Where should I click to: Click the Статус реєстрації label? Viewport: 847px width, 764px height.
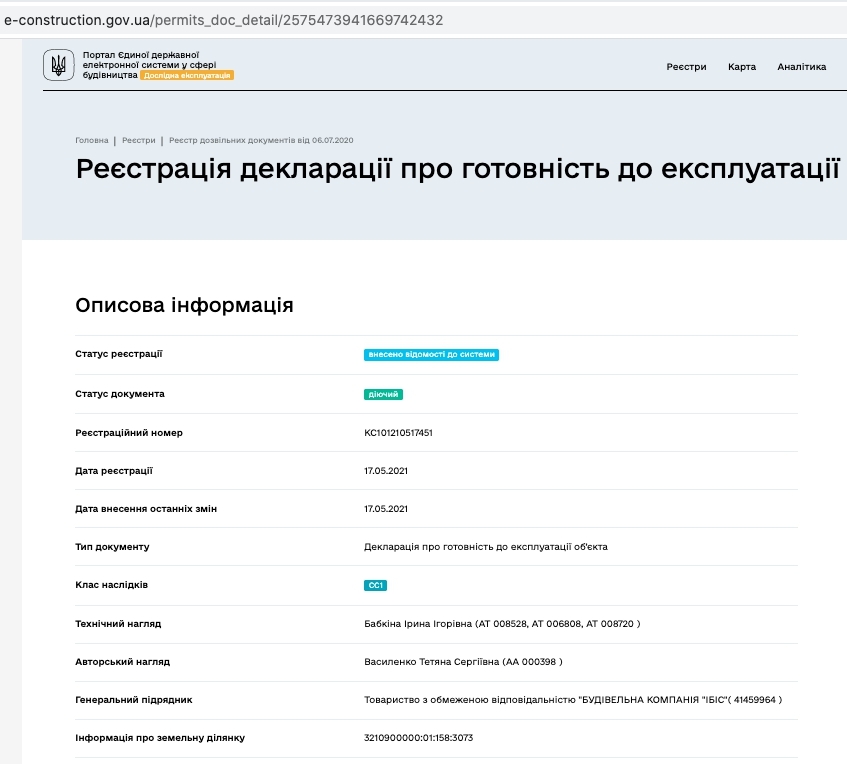[x=119, y=354]
